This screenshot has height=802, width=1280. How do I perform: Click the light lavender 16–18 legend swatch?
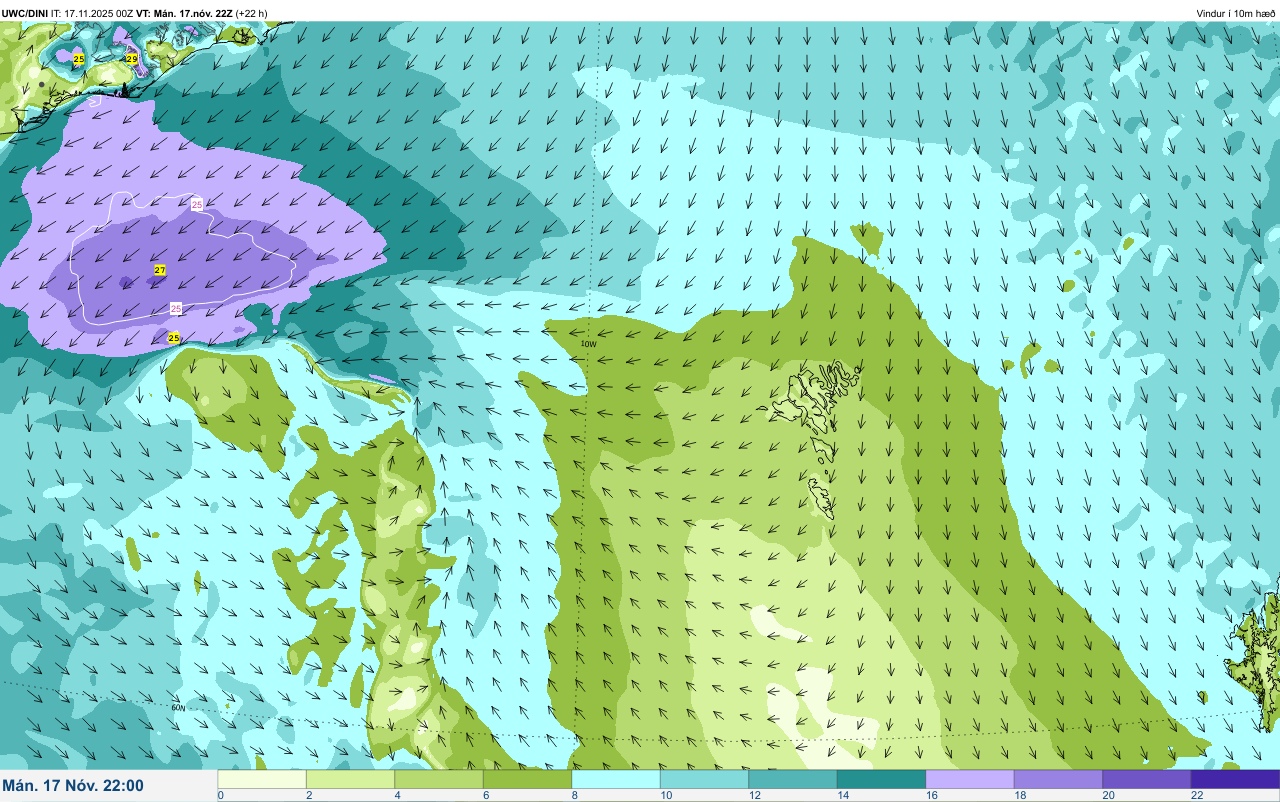coord(970,779)
